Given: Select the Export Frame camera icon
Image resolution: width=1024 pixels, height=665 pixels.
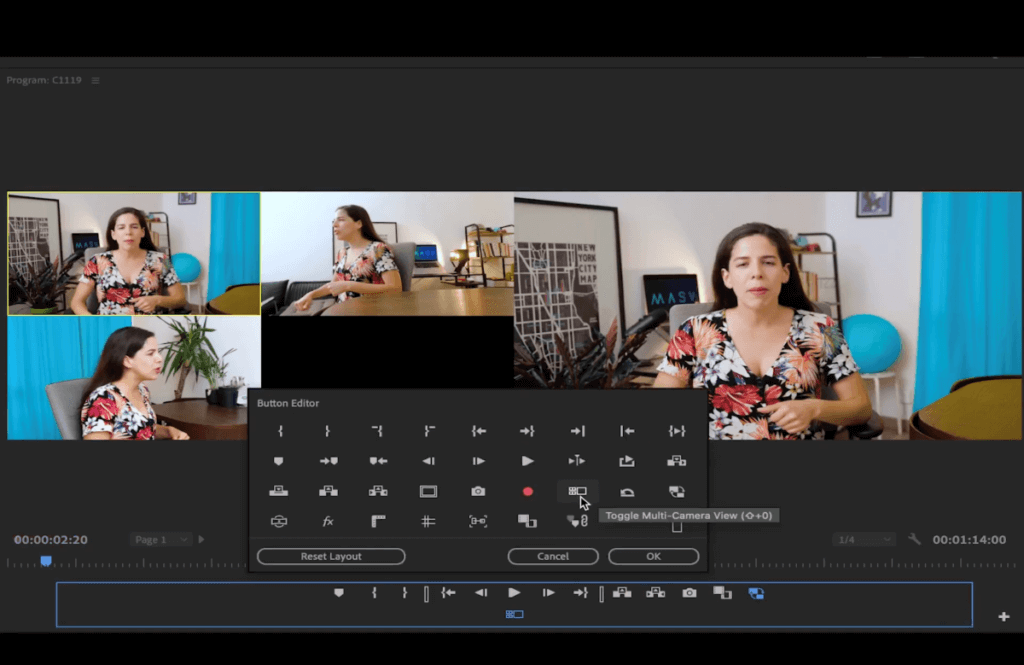Looking at the screenshot, I should click(x=478, y=490).
